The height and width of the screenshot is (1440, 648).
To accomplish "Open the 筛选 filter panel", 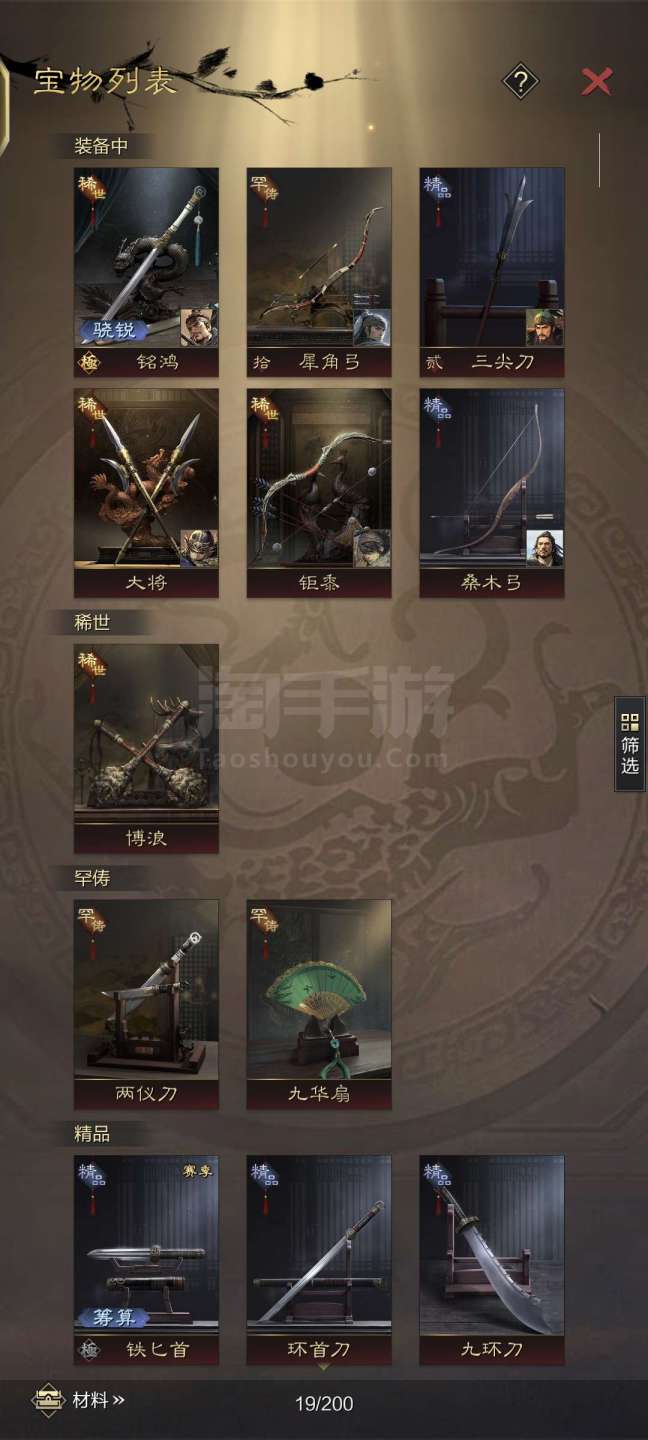I will 630,746.
